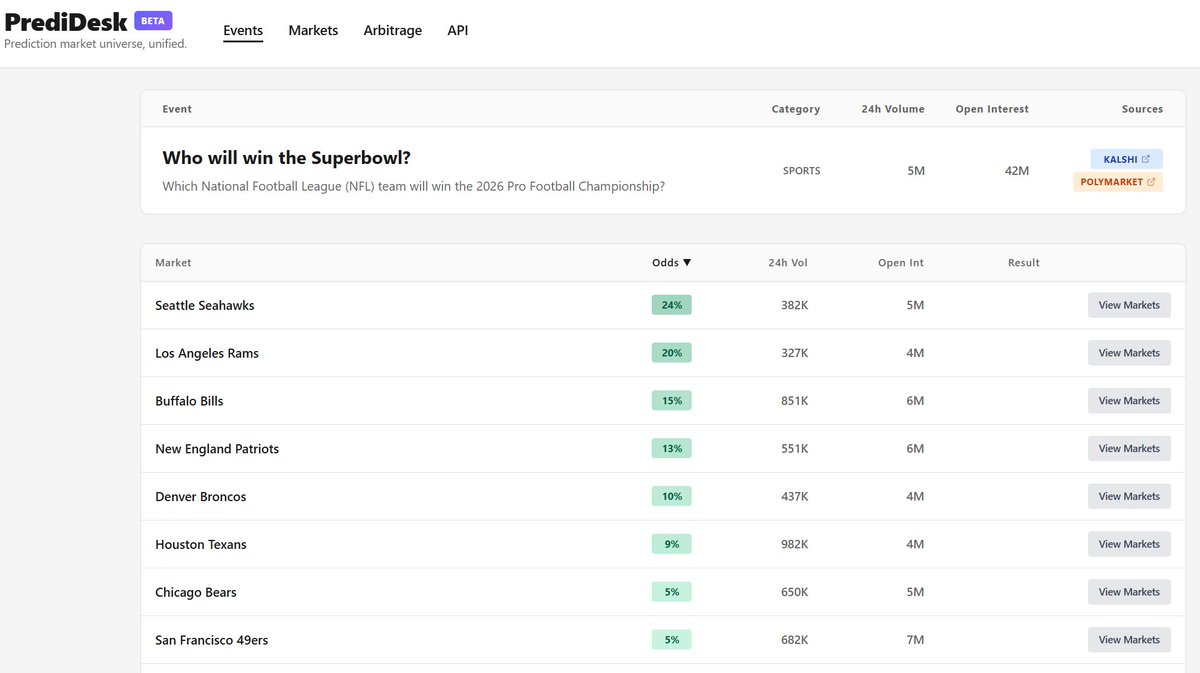Click the Result column header

coord(1024,263)
